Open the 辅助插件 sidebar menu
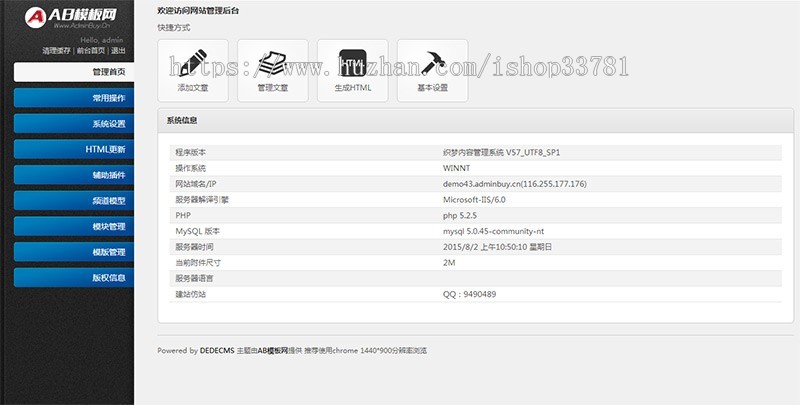 pos(74,175)
